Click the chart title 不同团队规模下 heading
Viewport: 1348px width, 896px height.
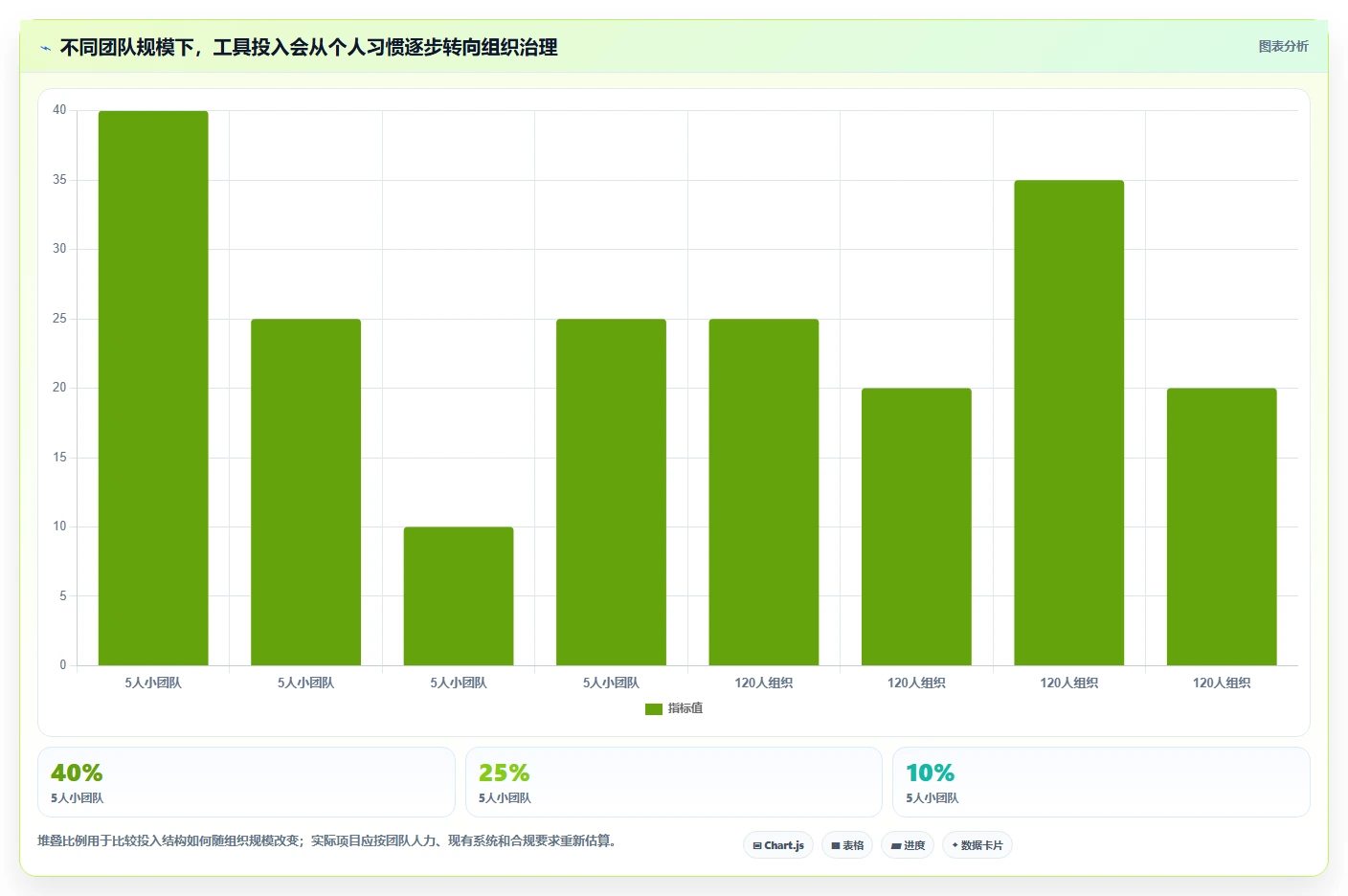[x=308, y=47]
